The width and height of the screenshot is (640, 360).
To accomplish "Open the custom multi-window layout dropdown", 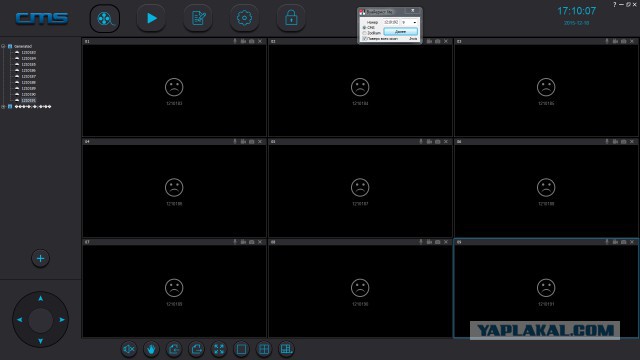I will [x=287, y=349].
